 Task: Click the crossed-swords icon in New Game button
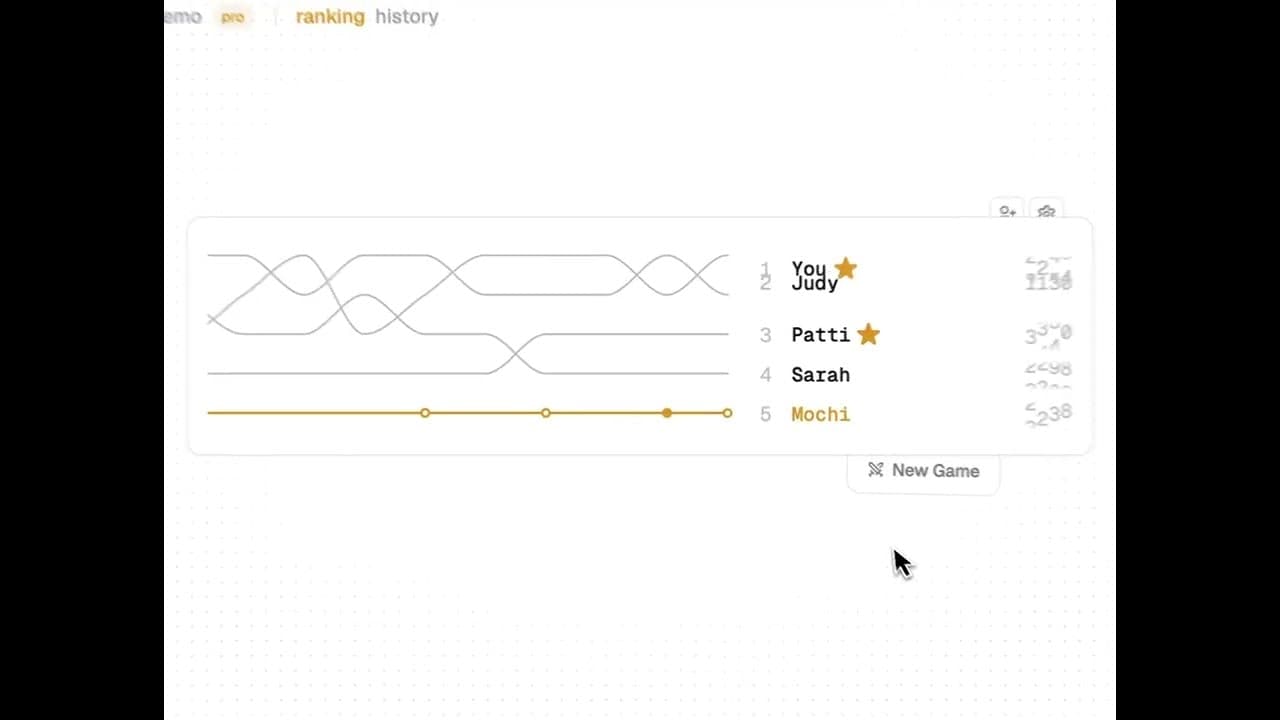(875, 470)
